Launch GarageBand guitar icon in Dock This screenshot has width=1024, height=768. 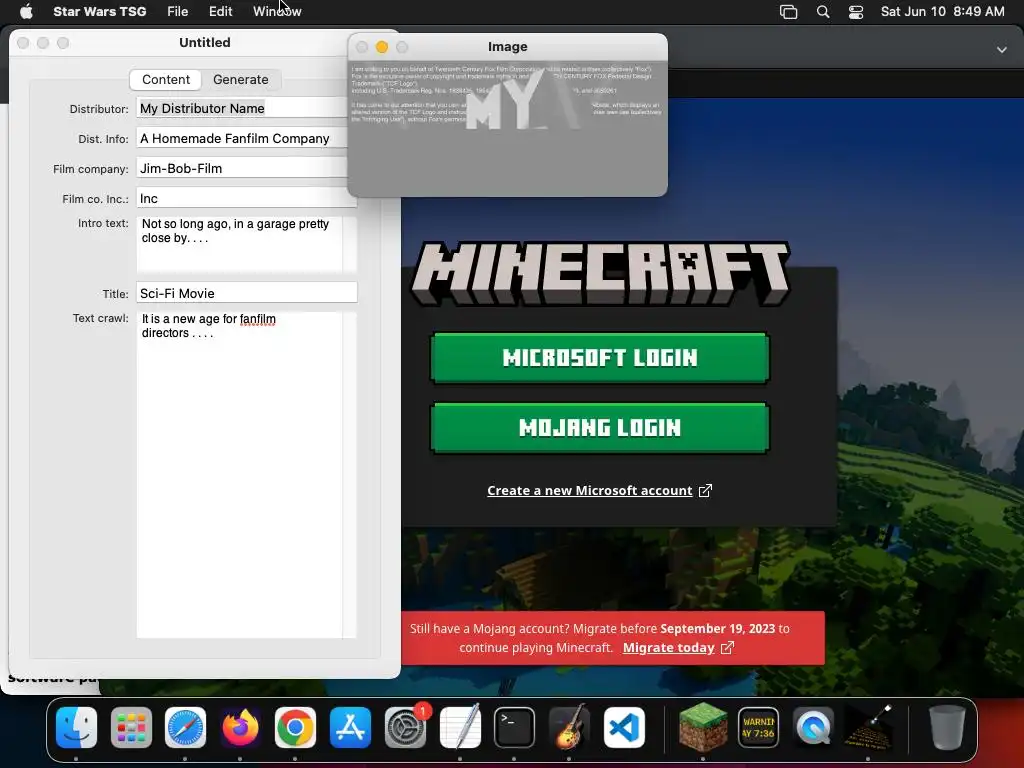pyautogui.click(x=569, y=727)
